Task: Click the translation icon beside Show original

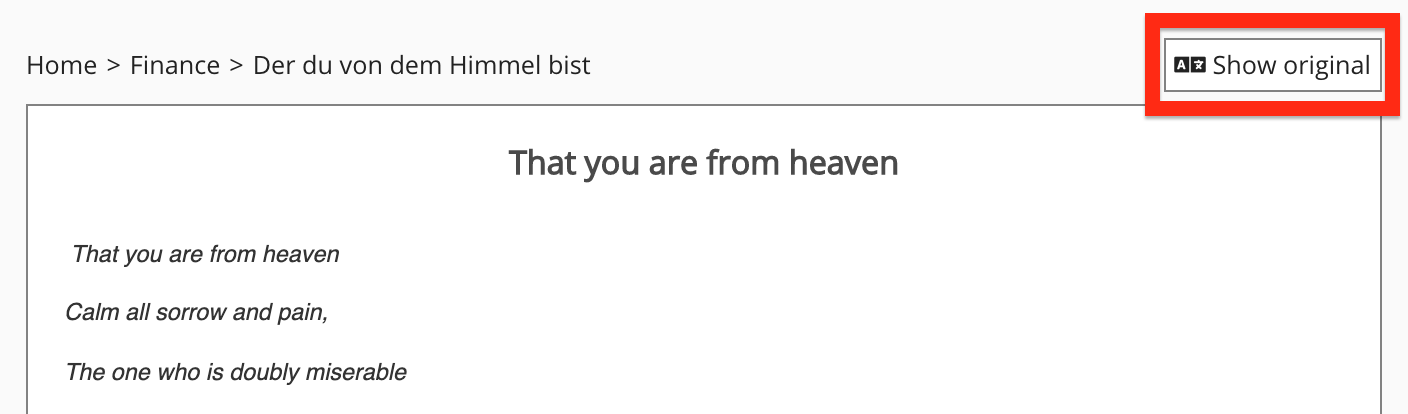Action: click(x=1190, y=66)
